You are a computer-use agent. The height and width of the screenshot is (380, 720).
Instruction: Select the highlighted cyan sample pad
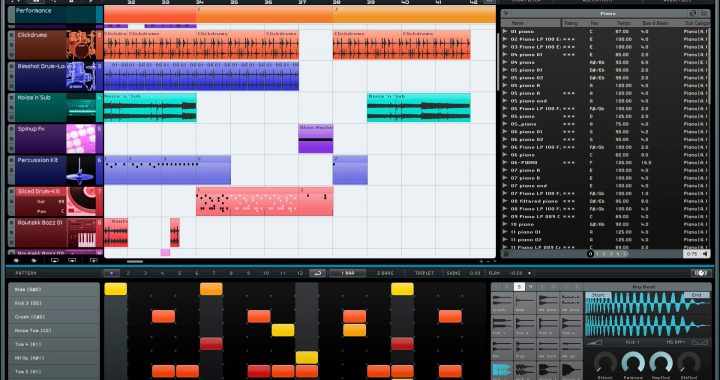pyautogui.click(x=502, y=370)
